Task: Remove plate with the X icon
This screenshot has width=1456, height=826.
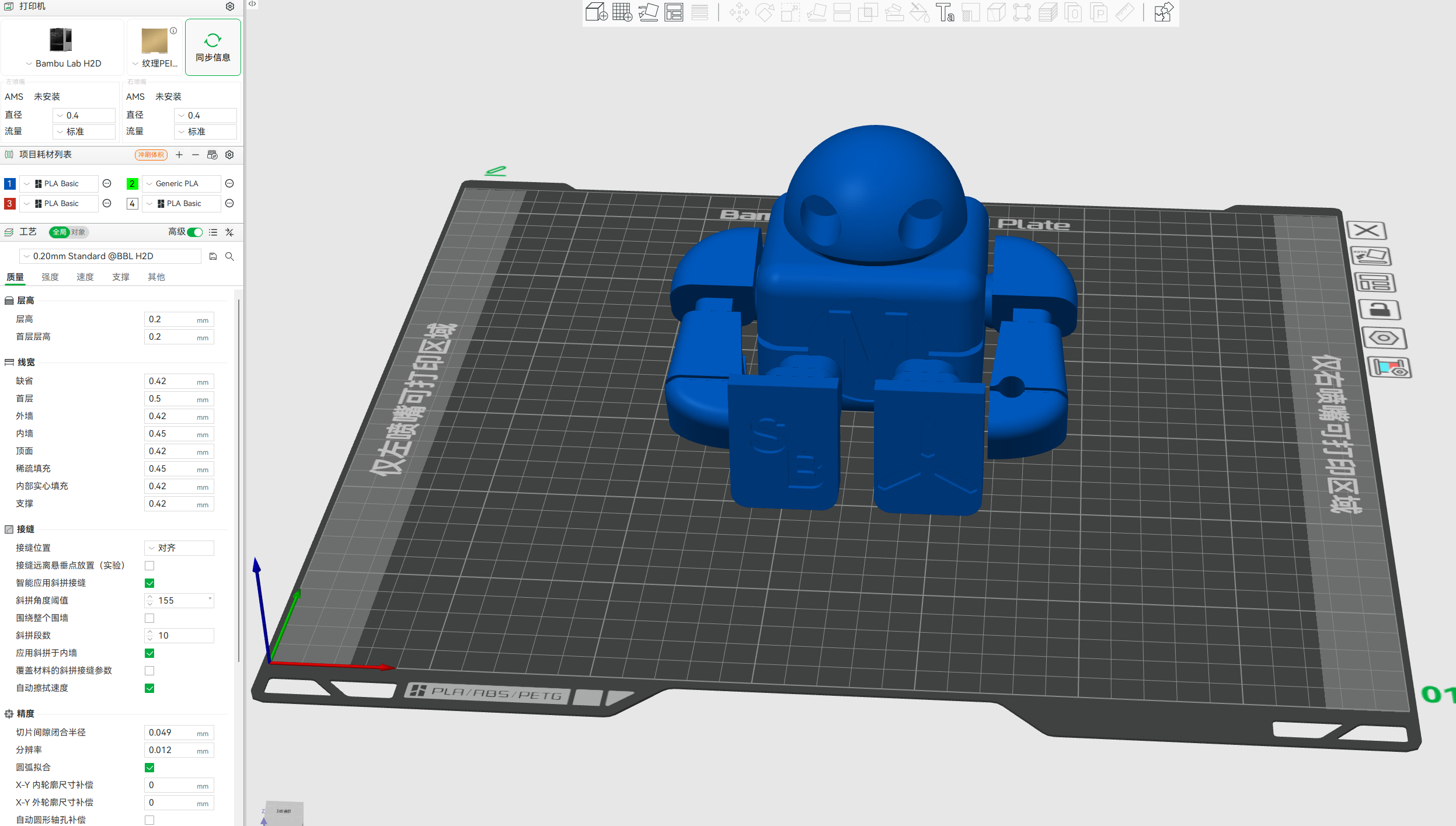Action: 1366,231
